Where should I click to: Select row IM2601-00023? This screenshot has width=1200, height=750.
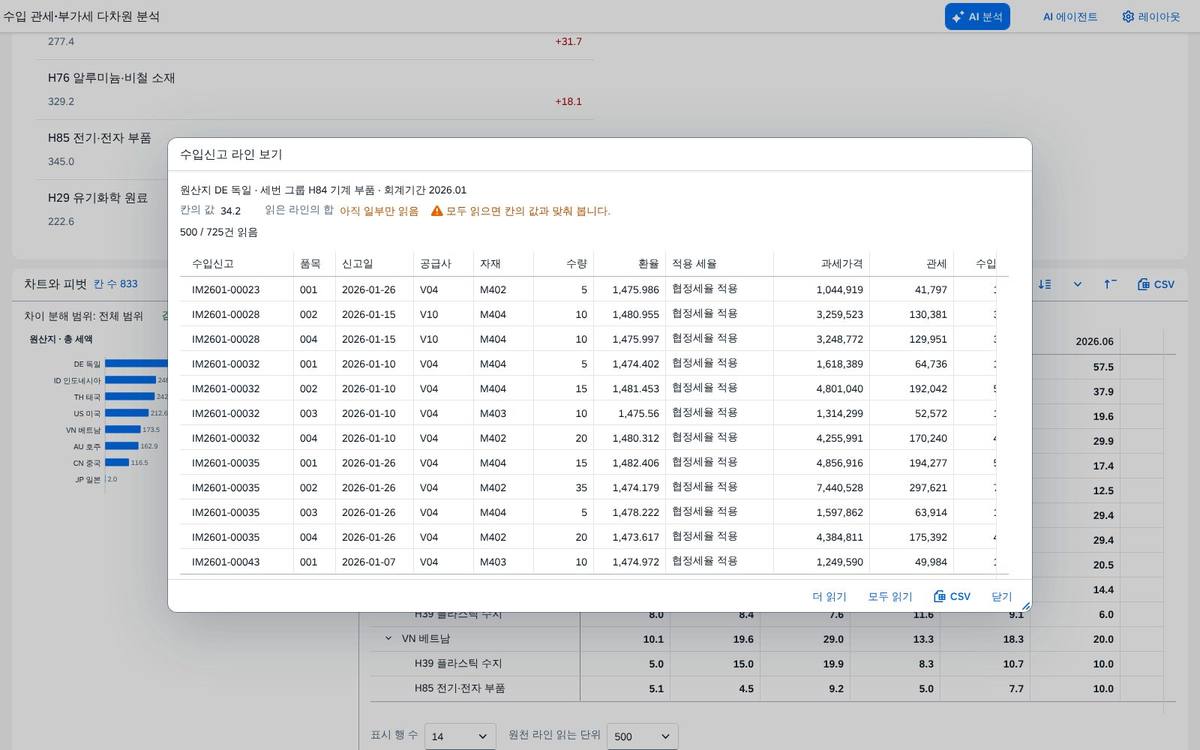click(588, 289)
